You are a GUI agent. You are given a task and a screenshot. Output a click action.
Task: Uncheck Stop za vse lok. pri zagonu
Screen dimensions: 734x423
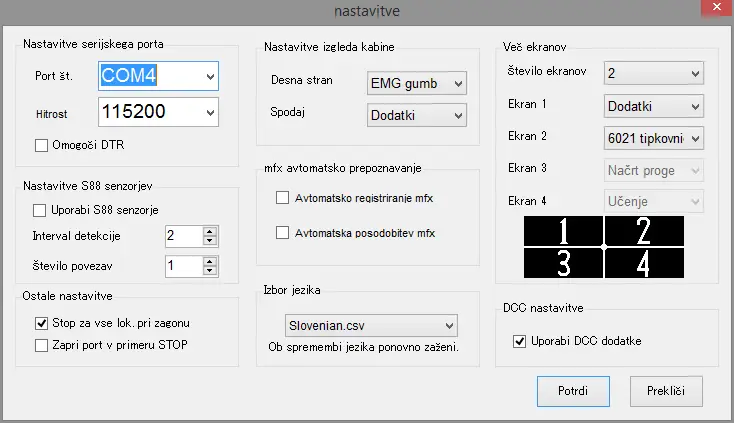41,324
